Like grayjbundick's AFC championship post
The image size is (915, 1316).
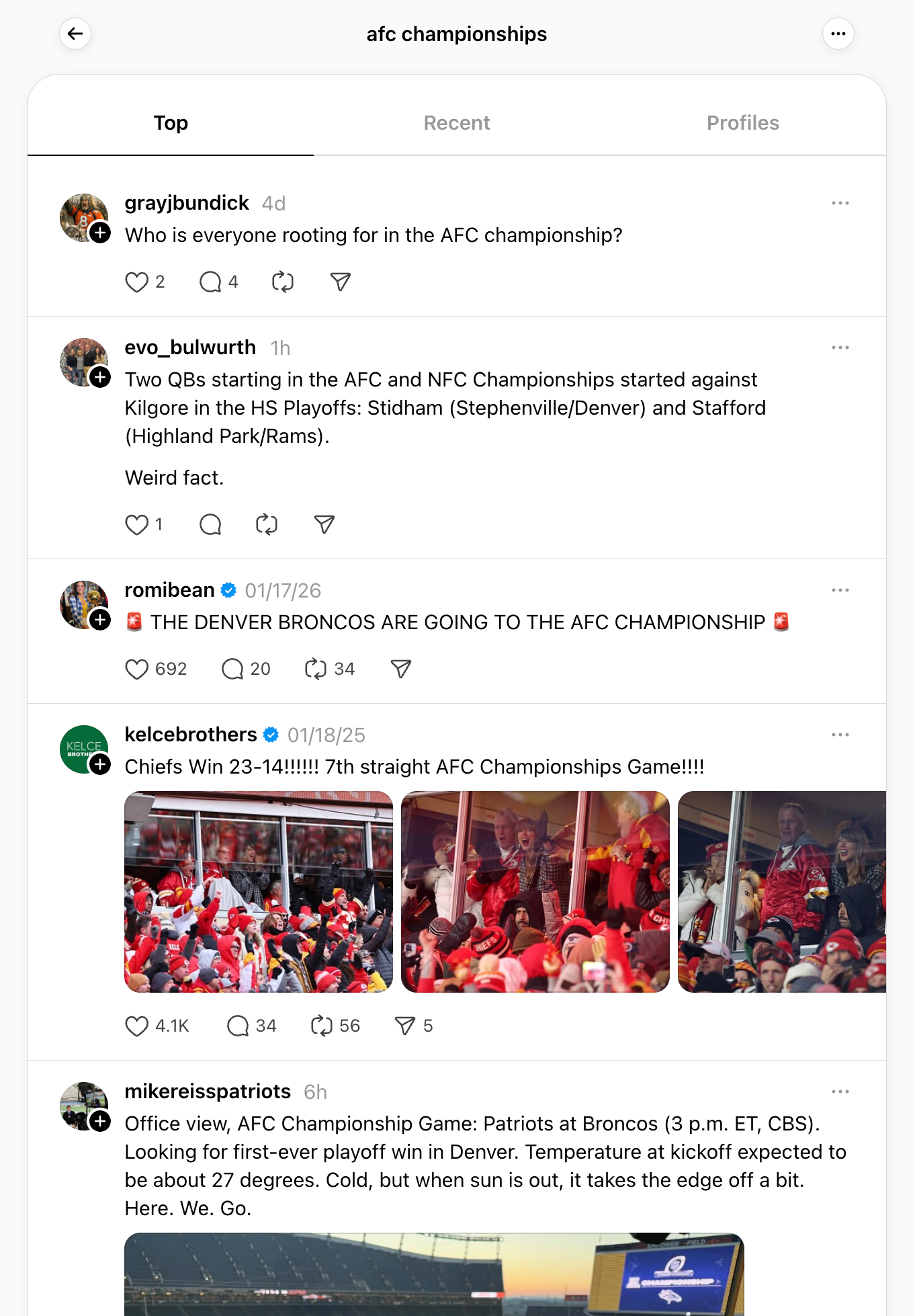(x=137, y=282)
